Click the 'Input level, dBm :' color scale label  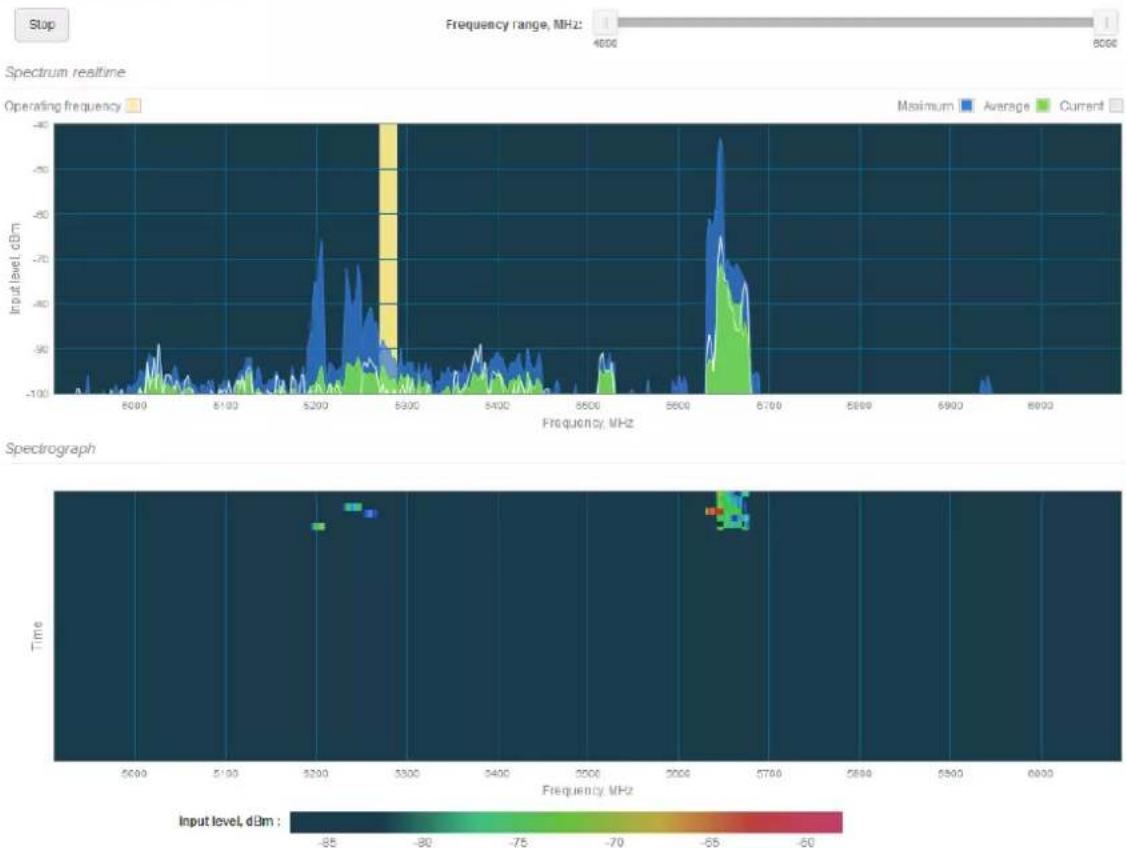pyautogui.click(x=230, y=821)
